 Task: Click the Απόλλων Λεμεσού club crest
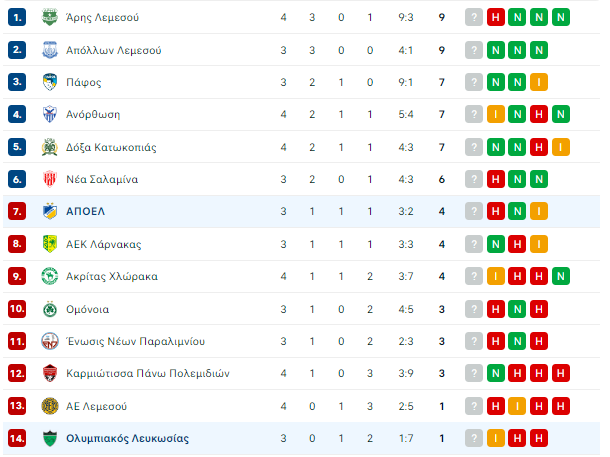(49, 50)
